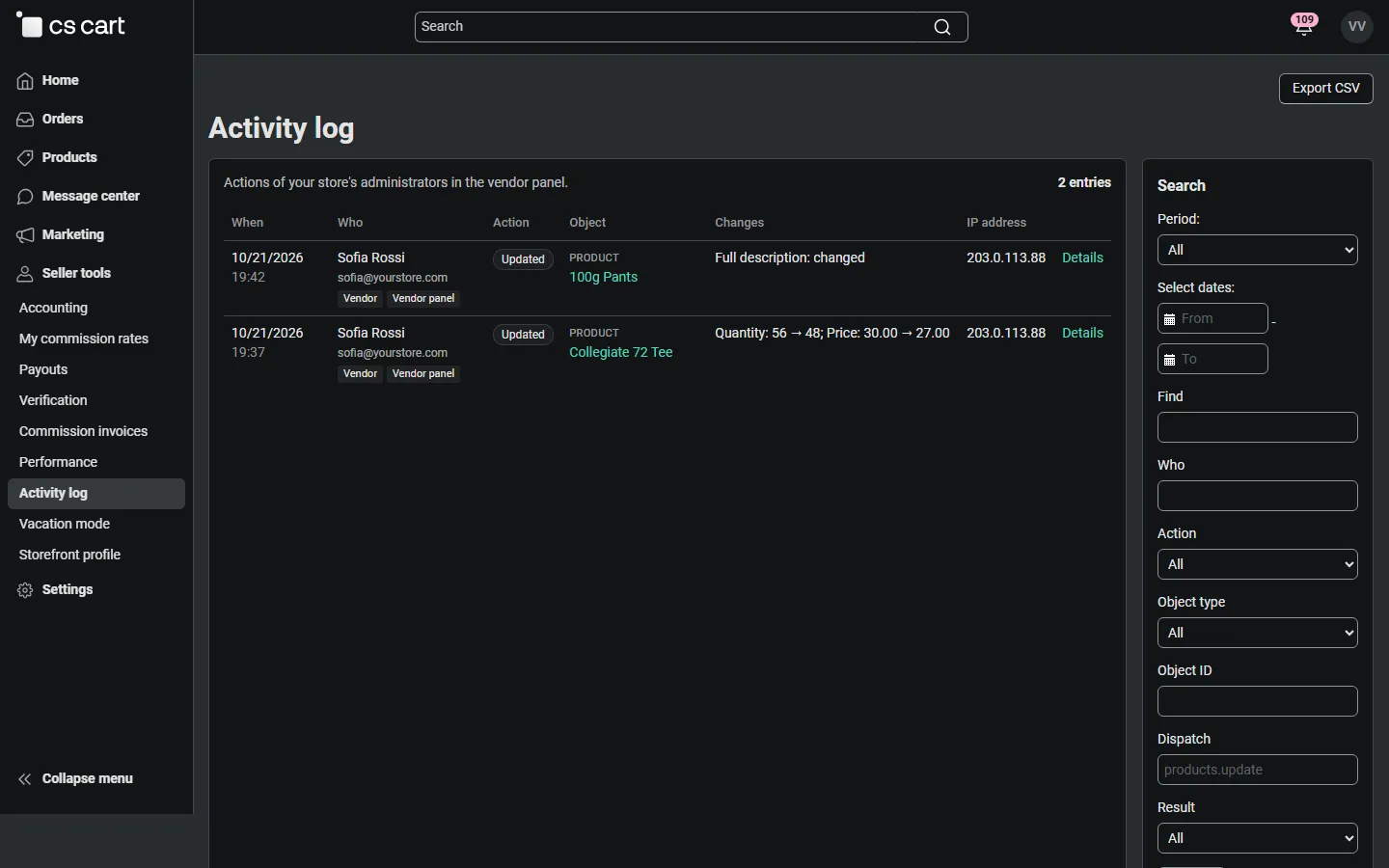The height and width of the screenshot is (868, 1389).
Task: Open Accounting in the sidebar
Action: point(96,308)
